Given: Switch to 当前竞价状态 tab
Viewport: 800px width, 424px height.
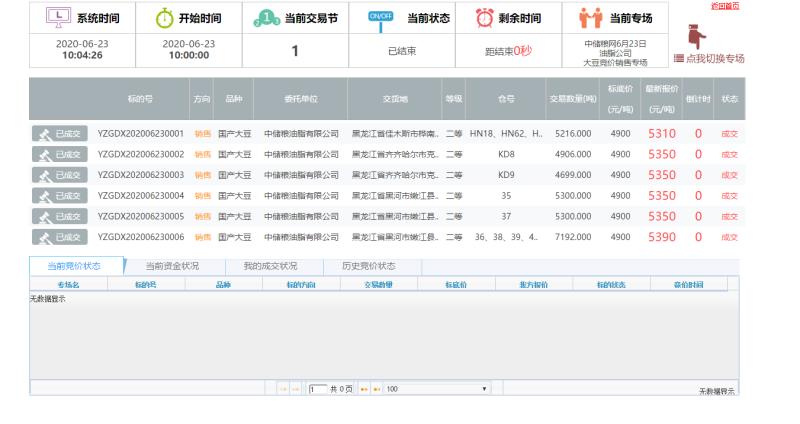Looking at the screenshot, I should [74, 266].
